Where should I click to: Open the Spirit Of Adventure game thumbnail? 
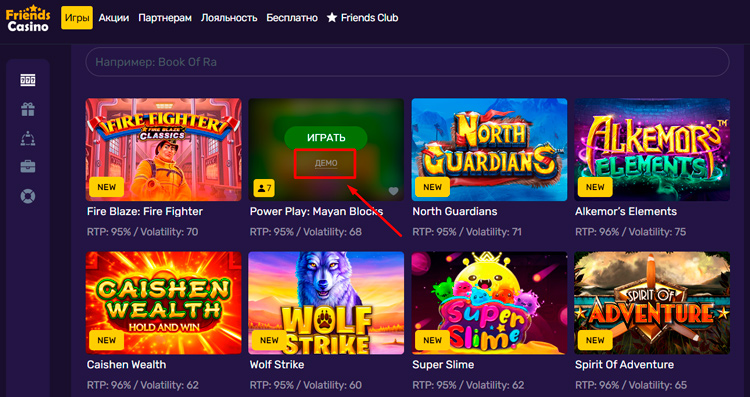coord(652,303)
